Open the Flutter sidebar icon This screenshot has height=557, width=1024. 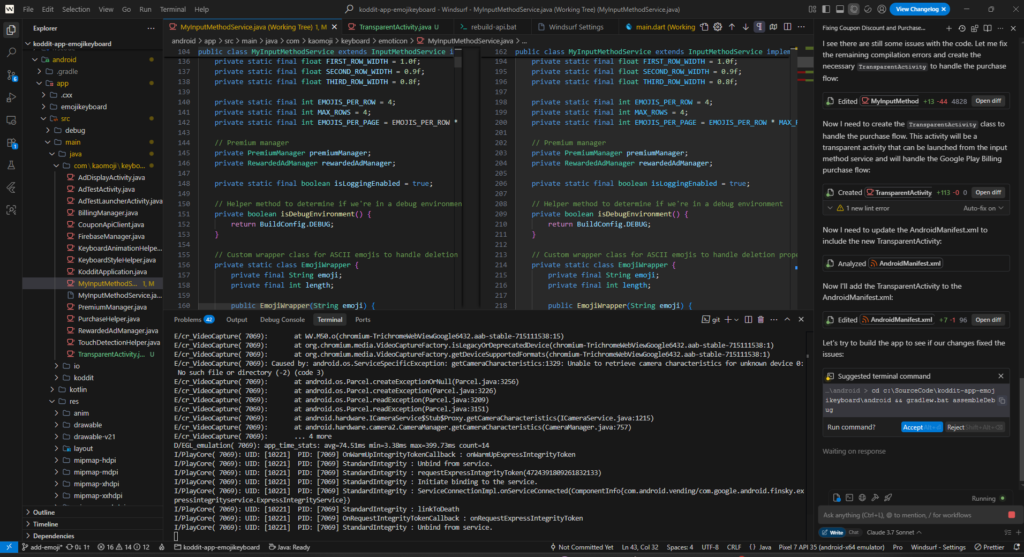coord(11,187)
